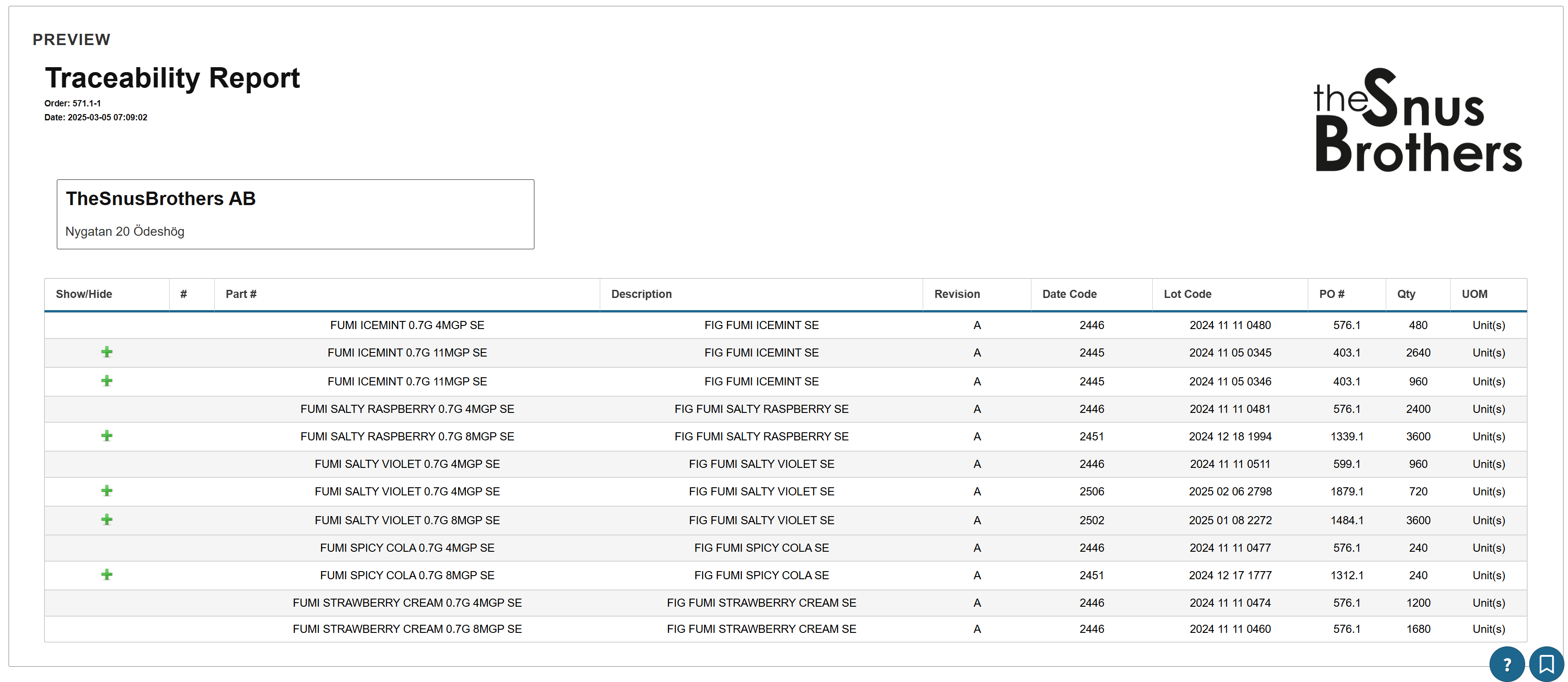Screen dimensions: 1568x682
Task: Click date code 2502
Action: tap(1092, 520)
